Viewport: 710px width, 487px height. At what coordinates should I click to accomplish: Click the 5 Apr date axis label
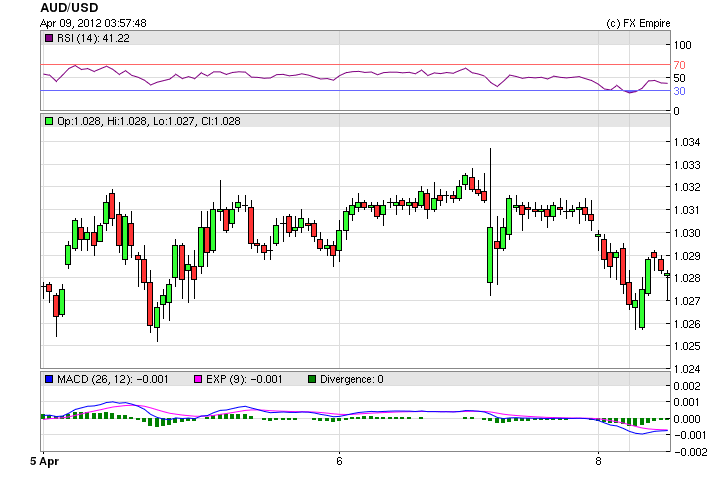click(44, 462)
